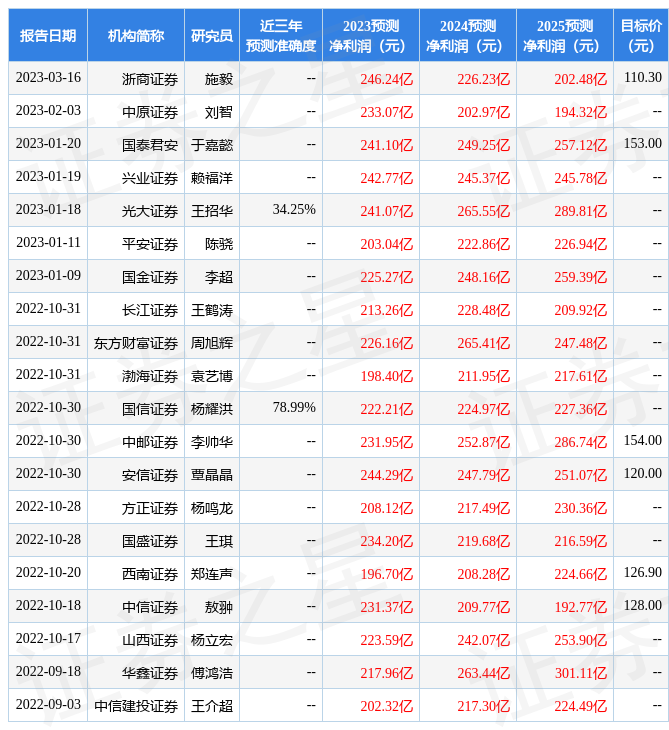This screenshot has width=669, height=730.
Task: Click the 目标价 column header
Action: (x=641, y=35)
